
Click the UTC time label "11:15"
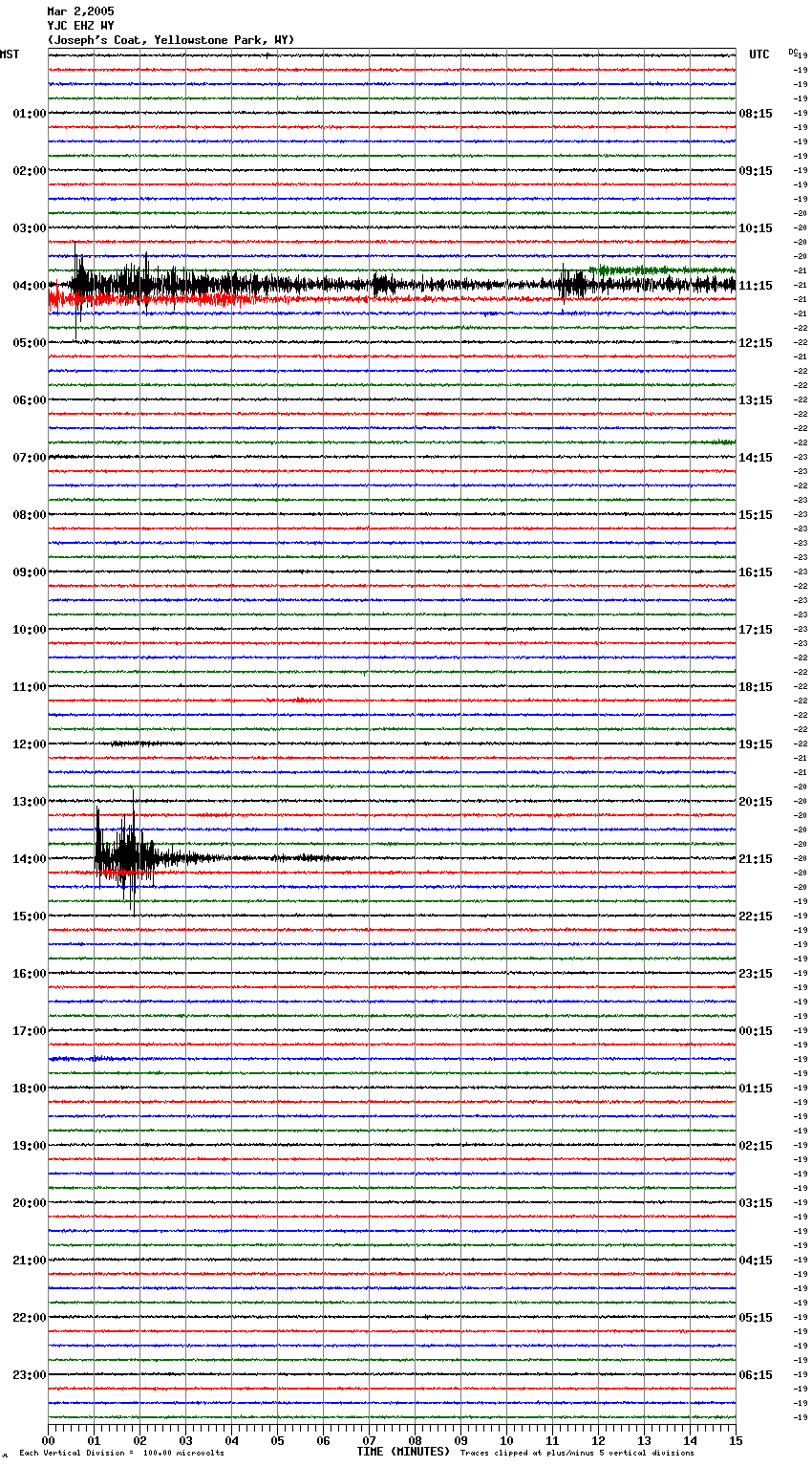pyautogui.click(x=756, y=286)
